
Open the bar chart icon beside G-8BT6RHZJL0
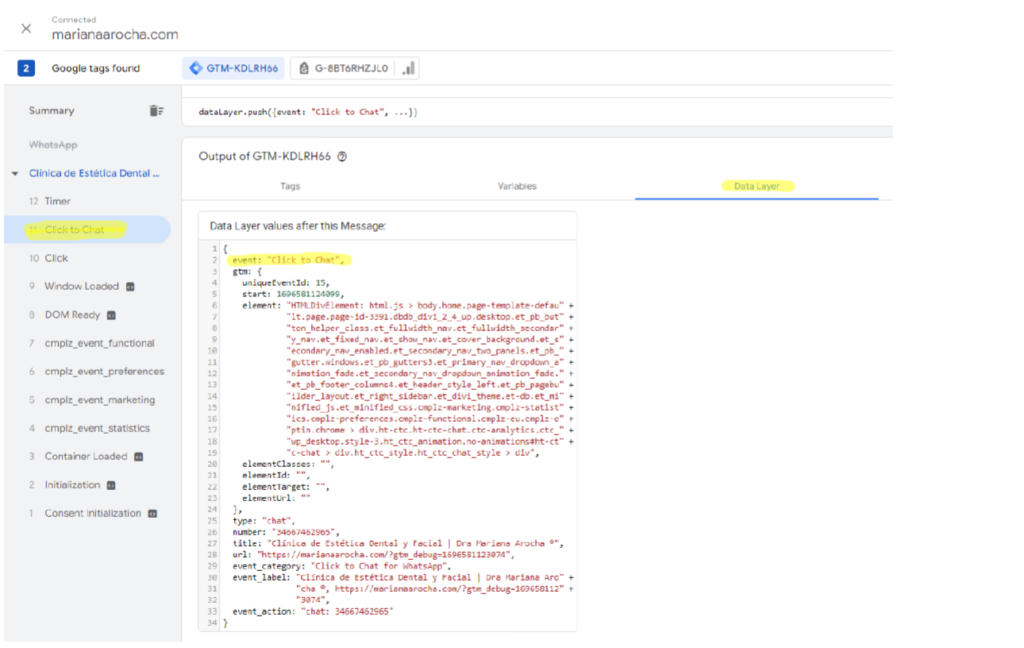click(x=408, y=68)
